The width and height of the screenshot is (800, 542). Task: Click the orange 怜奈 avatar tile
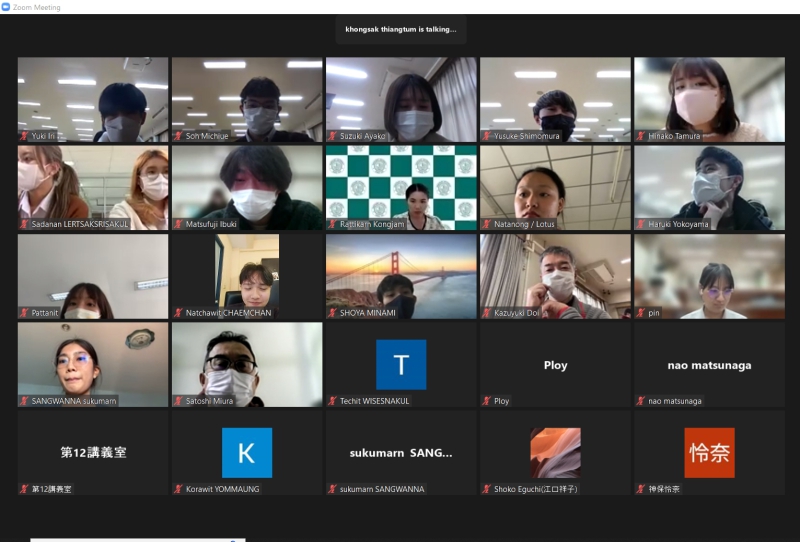[x=709, y=452]
